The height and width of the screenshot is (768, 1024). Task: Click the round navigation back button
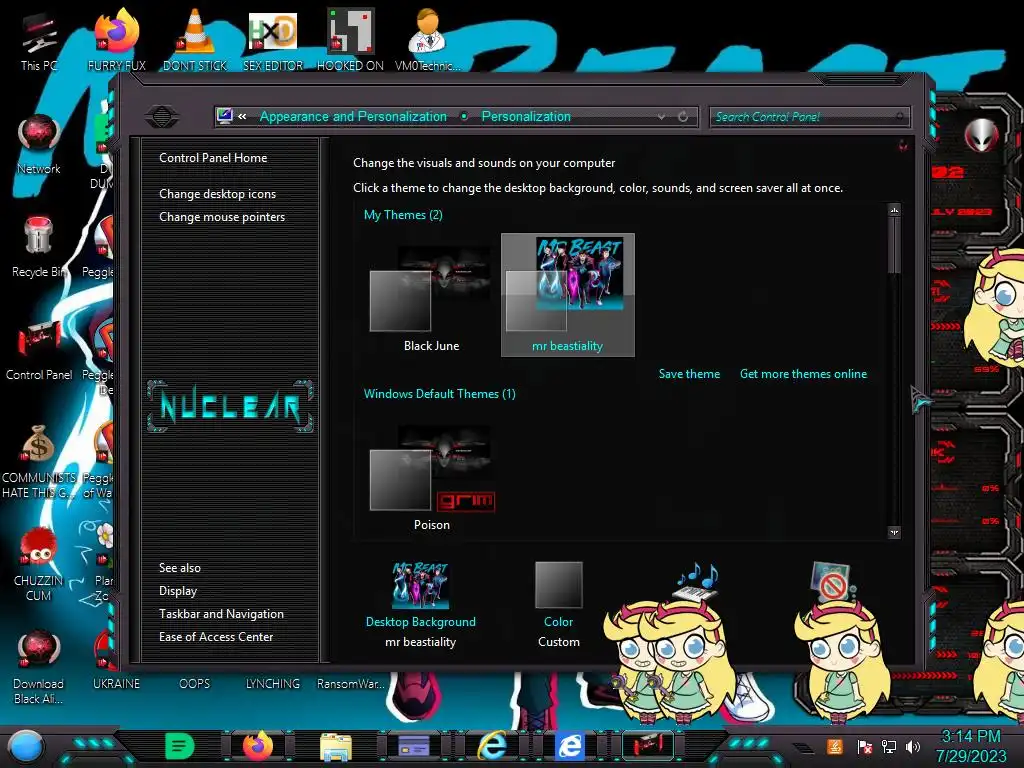pyautogui.click(x=162, y=117)
